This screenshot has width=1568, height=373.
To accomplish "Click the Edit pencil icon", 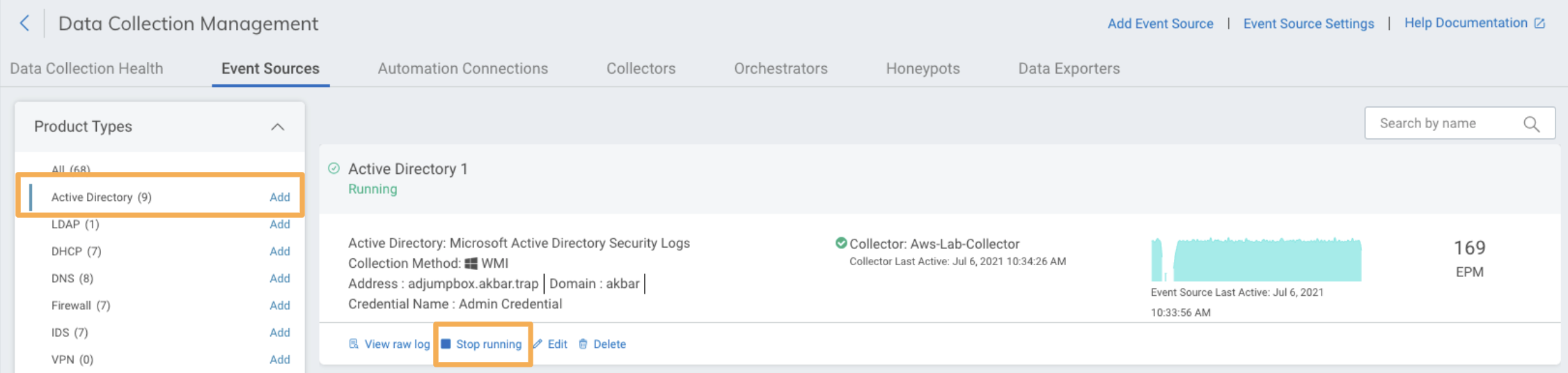I will [x=538, y=344].
